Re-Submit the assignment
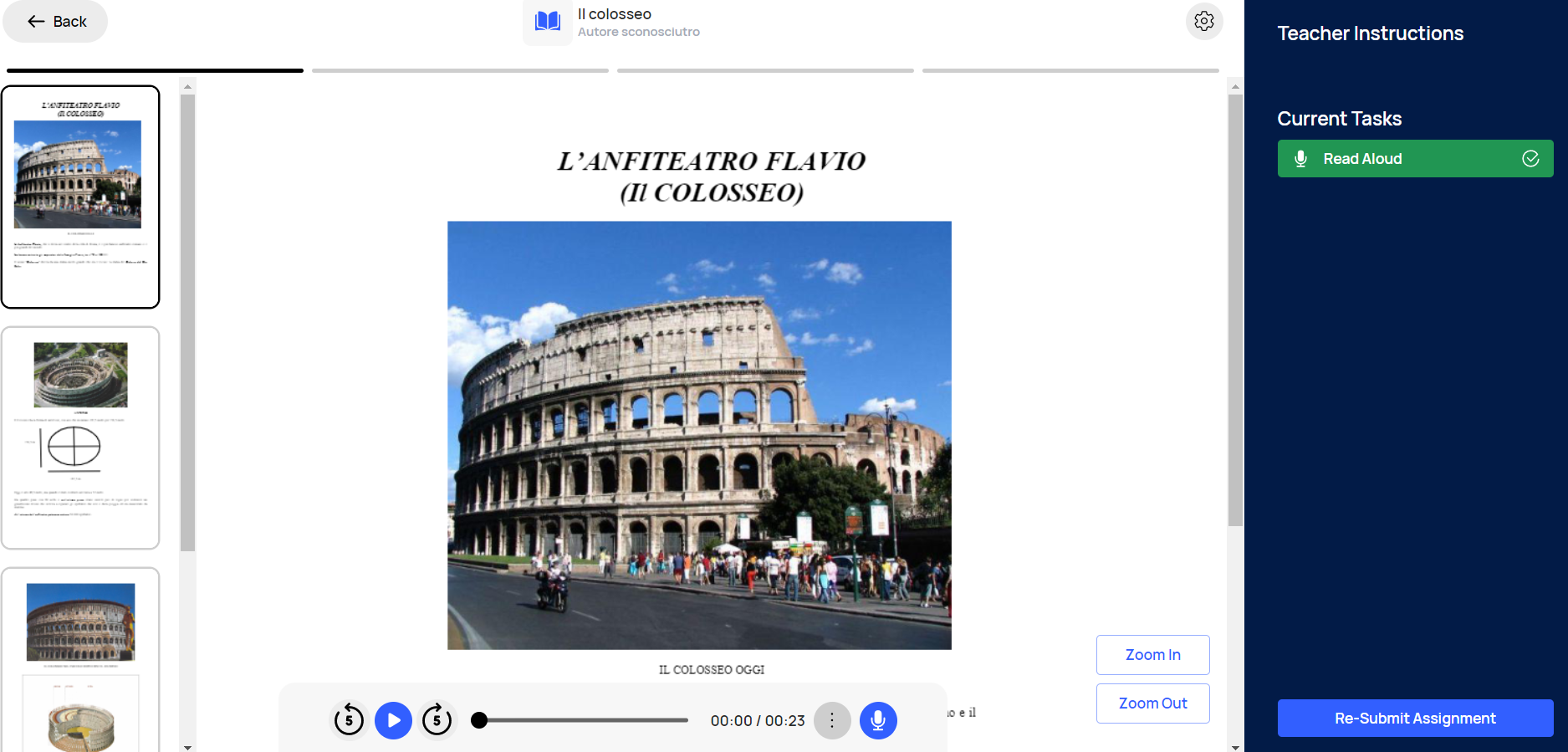 click(1415, 719)
